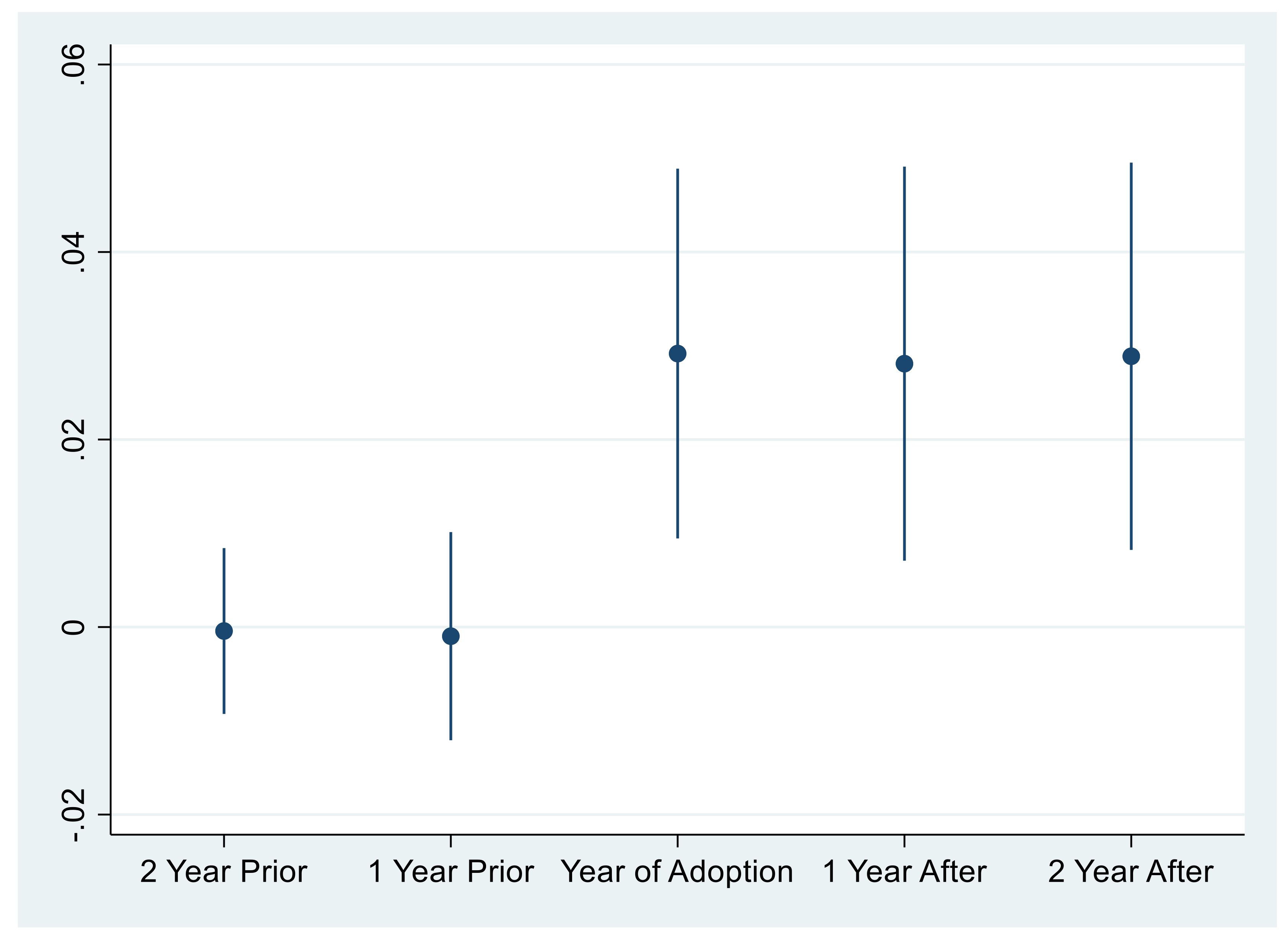Click the 1 Year Prior data point
The height and width of the screenshot is (939, 1288).
click(451, 636)
